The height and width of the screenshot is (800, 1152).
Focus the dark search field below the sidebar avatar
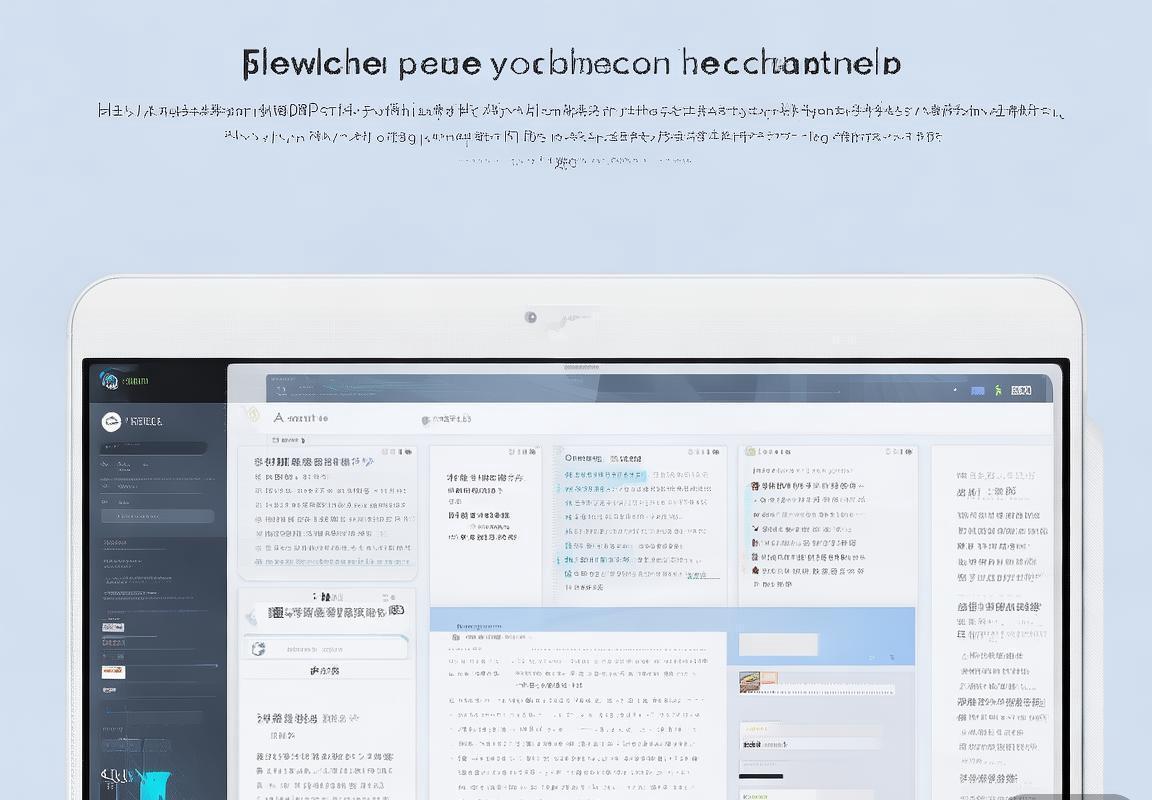pyautogui.click(x=153, y=447)
